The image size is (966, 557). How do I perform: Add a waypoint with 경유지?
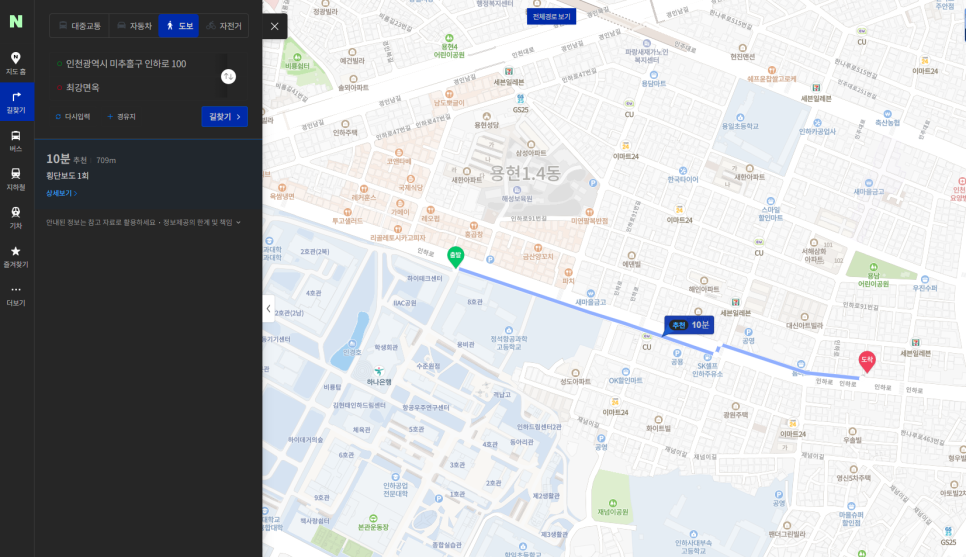[121, 116]
